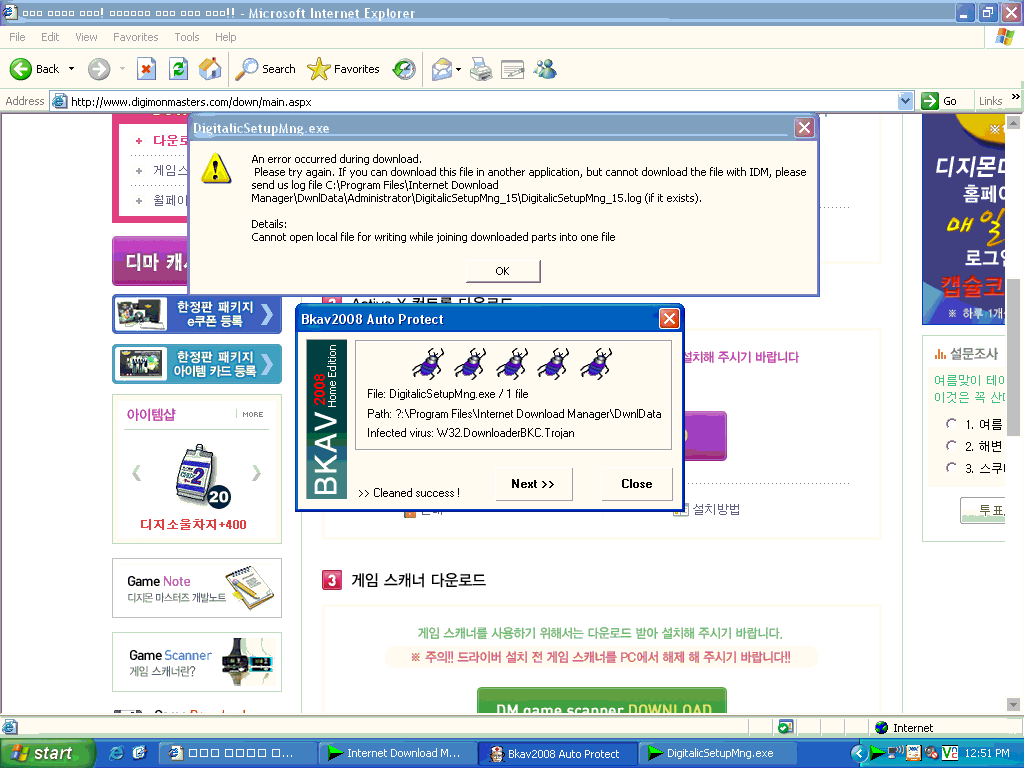Switch to Internet Download Manager taskbar button
The height and width of the screenshot is (768, 1024).
tap(398, 753)
